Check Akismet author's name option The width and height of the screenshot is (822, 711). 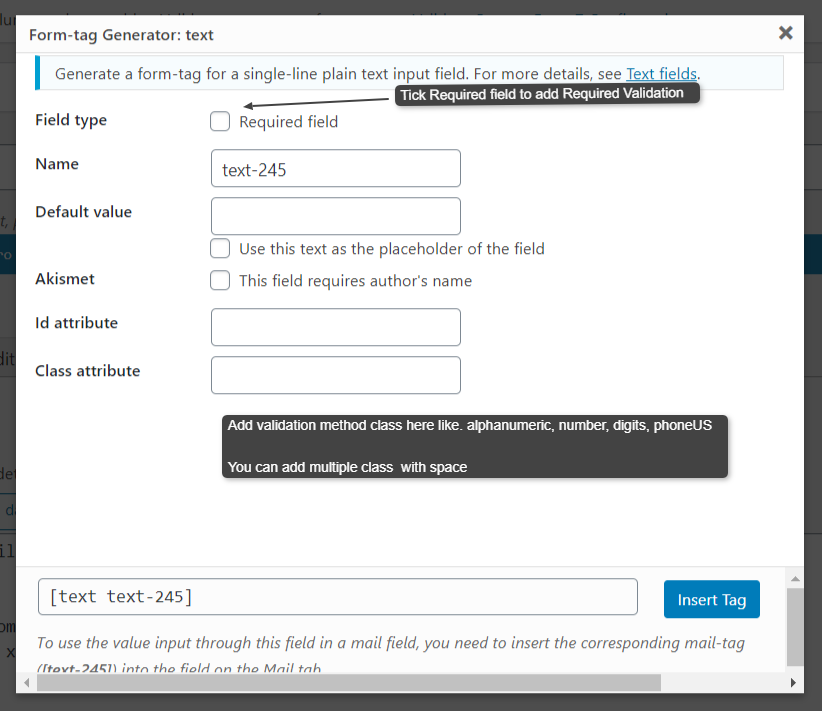[x=220, y=281]
